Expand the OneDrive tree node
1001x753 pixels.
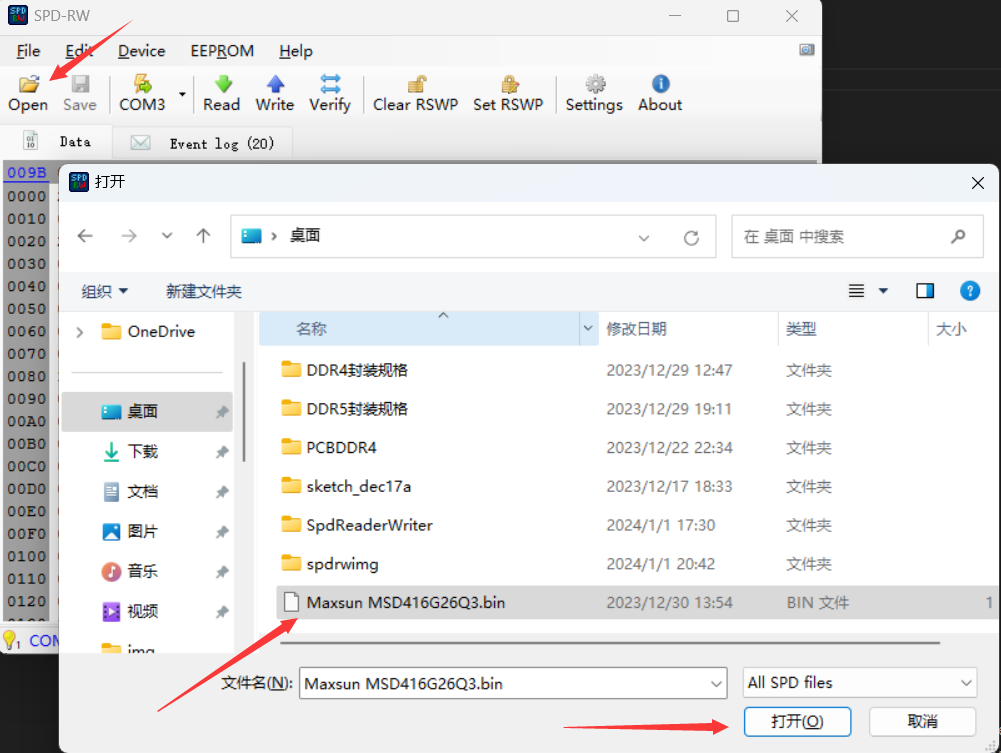coord(80,332)
